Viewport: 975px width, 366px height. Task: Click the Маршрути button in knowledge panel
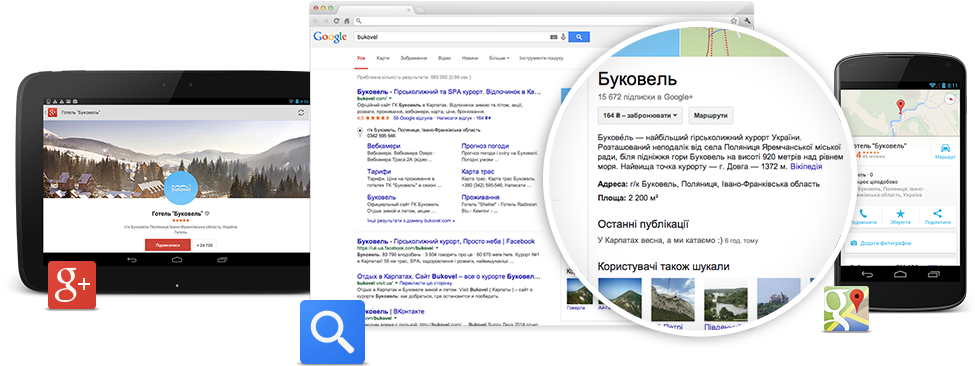711,116
